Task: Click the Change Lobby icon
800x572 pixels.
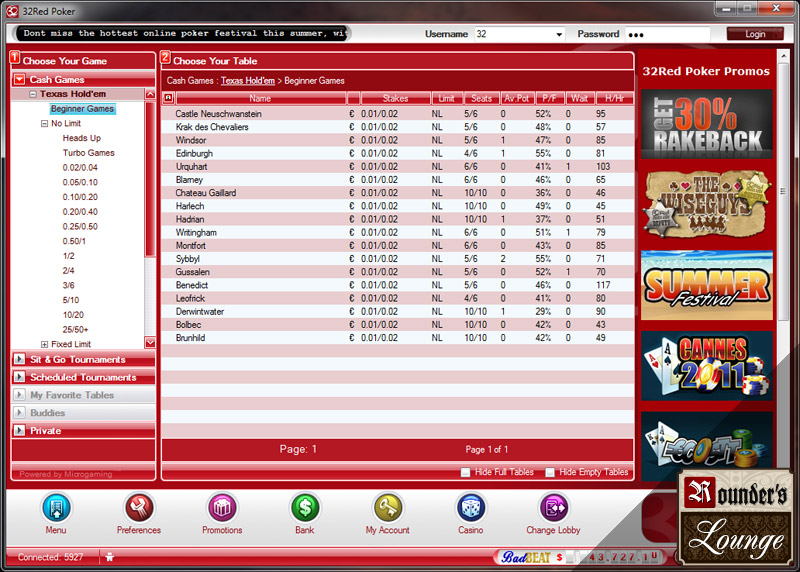Action: point(554,508)
